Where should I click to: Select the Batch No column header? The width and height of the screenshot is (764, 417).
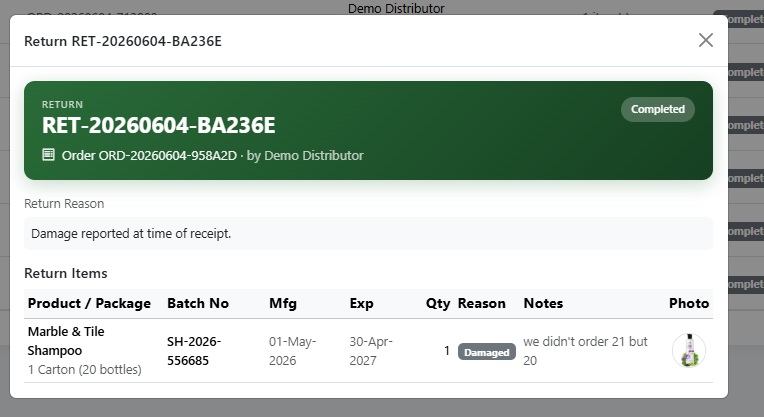click(198, 303)
